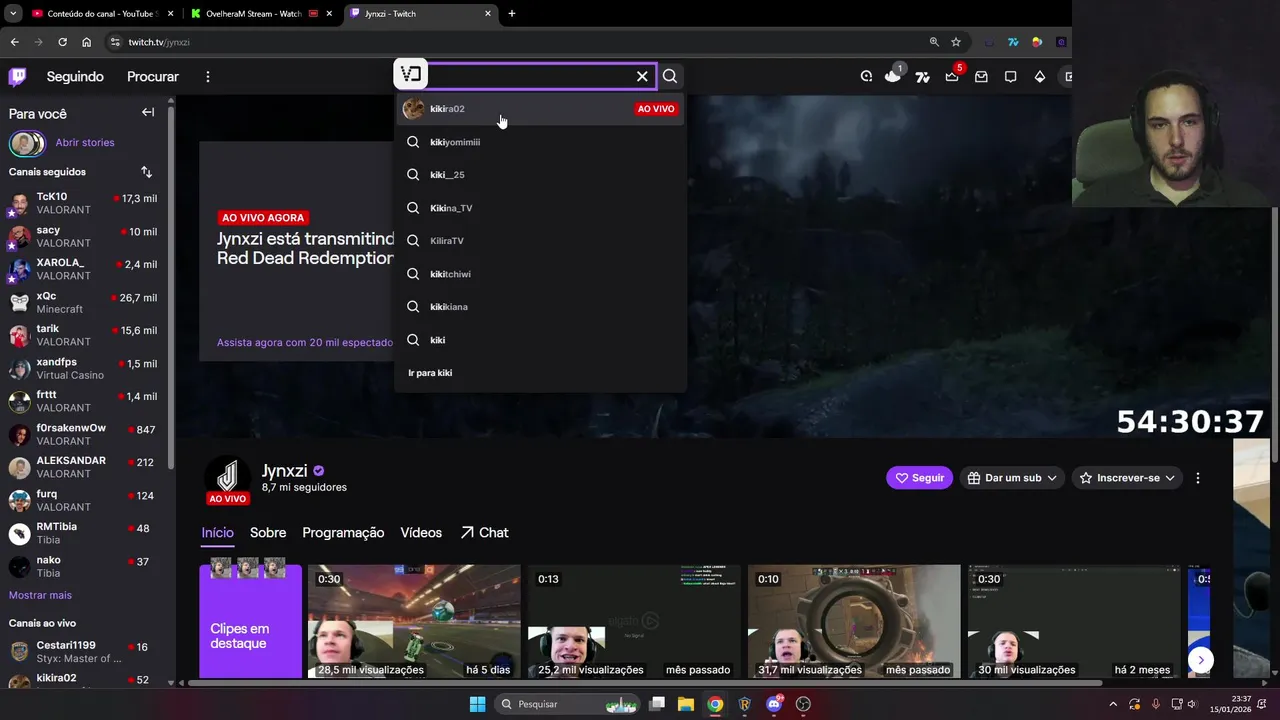1280x720 pixels.
Task: Open File Explorer from taskbar
Action: coord(686,704)
